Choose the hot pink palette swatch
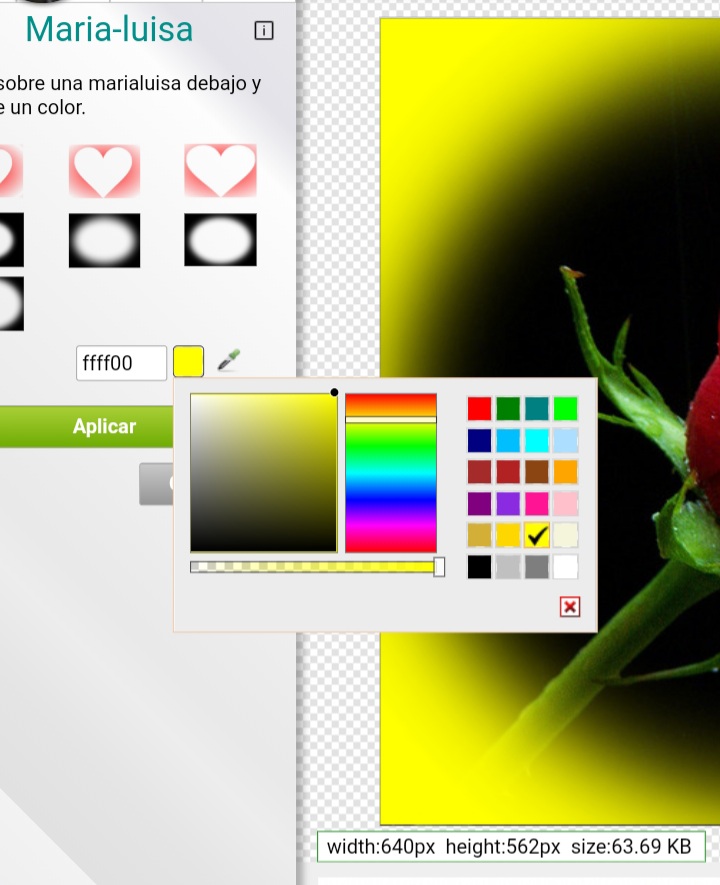This screenshot has height=885, width=720. tap(537, 504)
